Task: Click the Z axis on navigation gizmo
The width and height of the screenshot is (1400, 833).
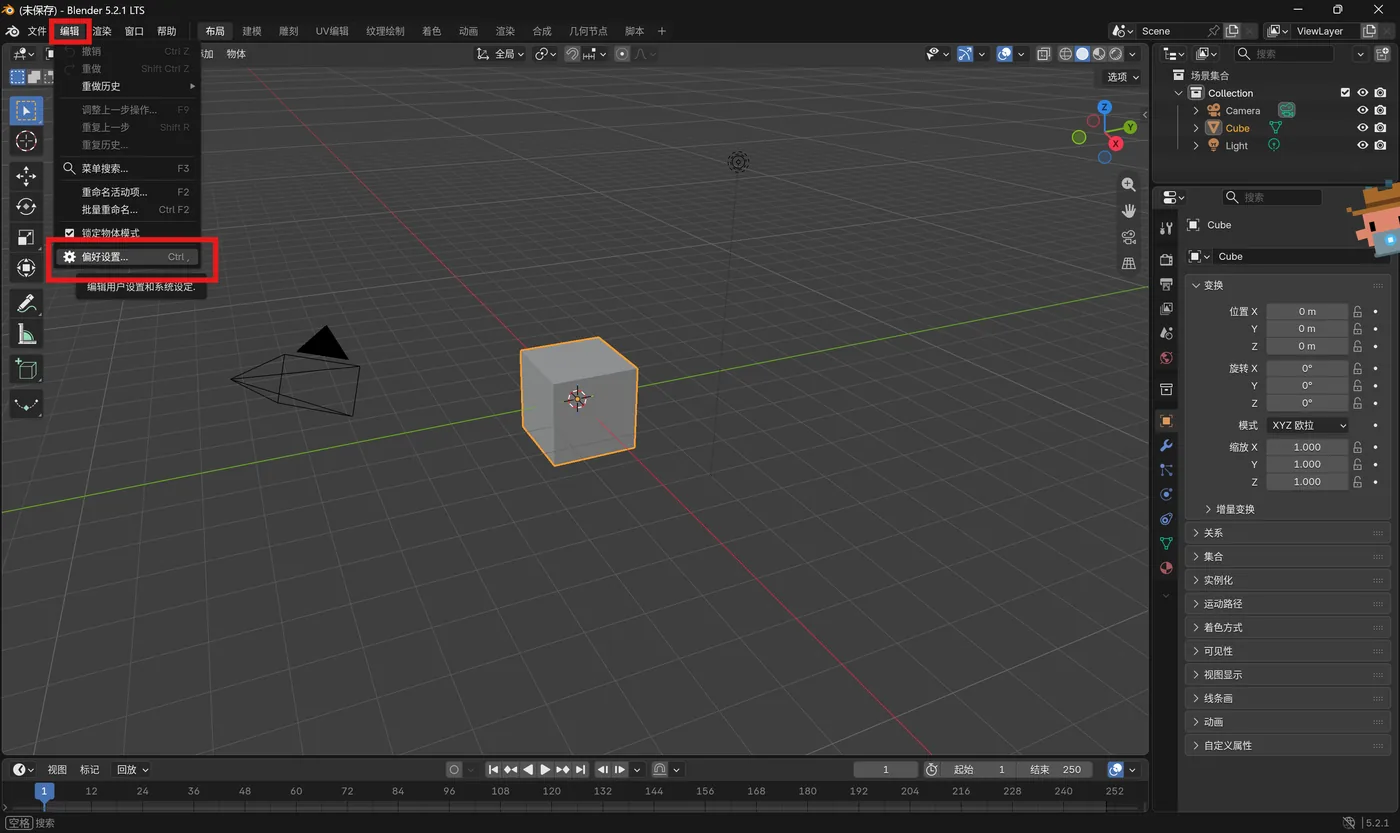Action: (1105, 107)
